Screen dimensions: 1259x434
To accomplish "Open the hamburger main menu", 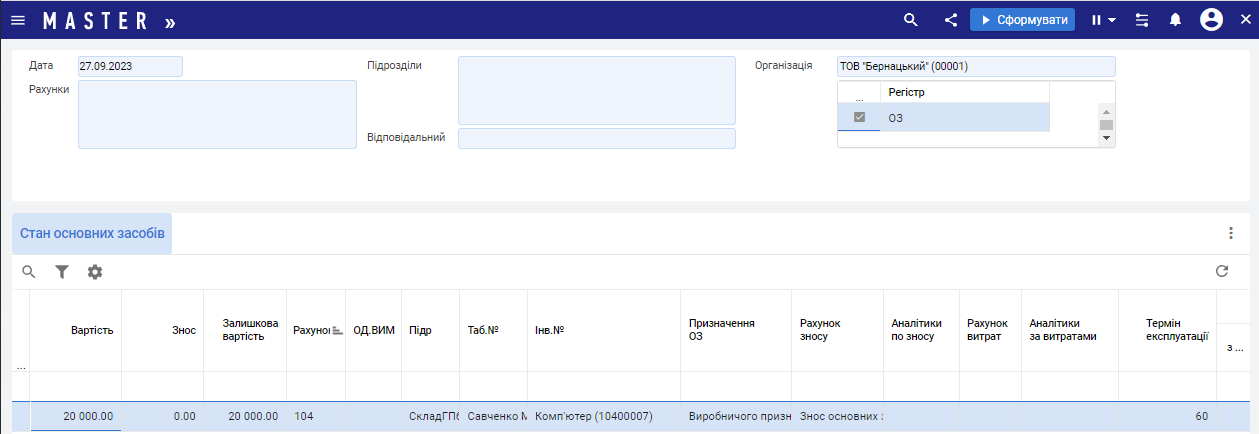I will pyautogui.click(x=18, y=20).
